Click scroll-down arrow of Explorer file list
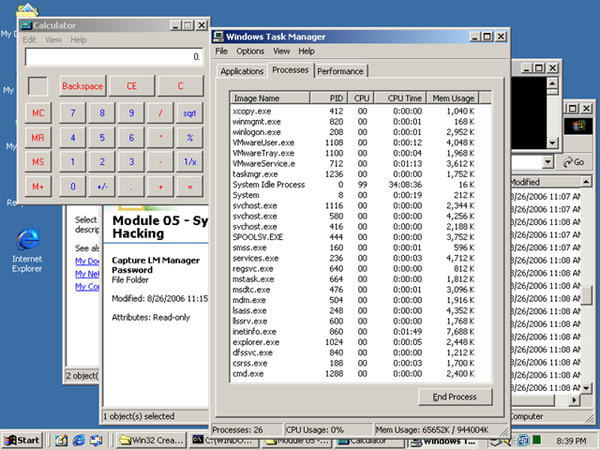 [x=586, y=388]
